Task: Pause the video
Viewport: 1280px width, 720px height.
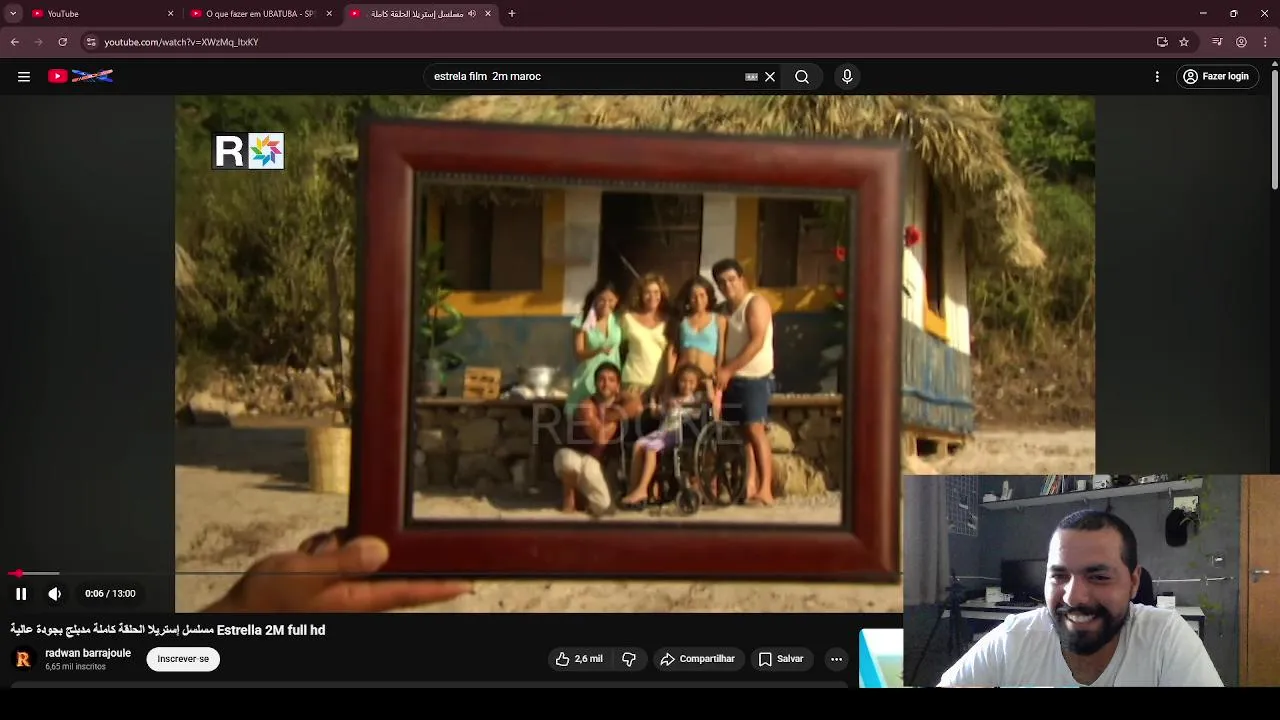Action: [x=21, y=594]
